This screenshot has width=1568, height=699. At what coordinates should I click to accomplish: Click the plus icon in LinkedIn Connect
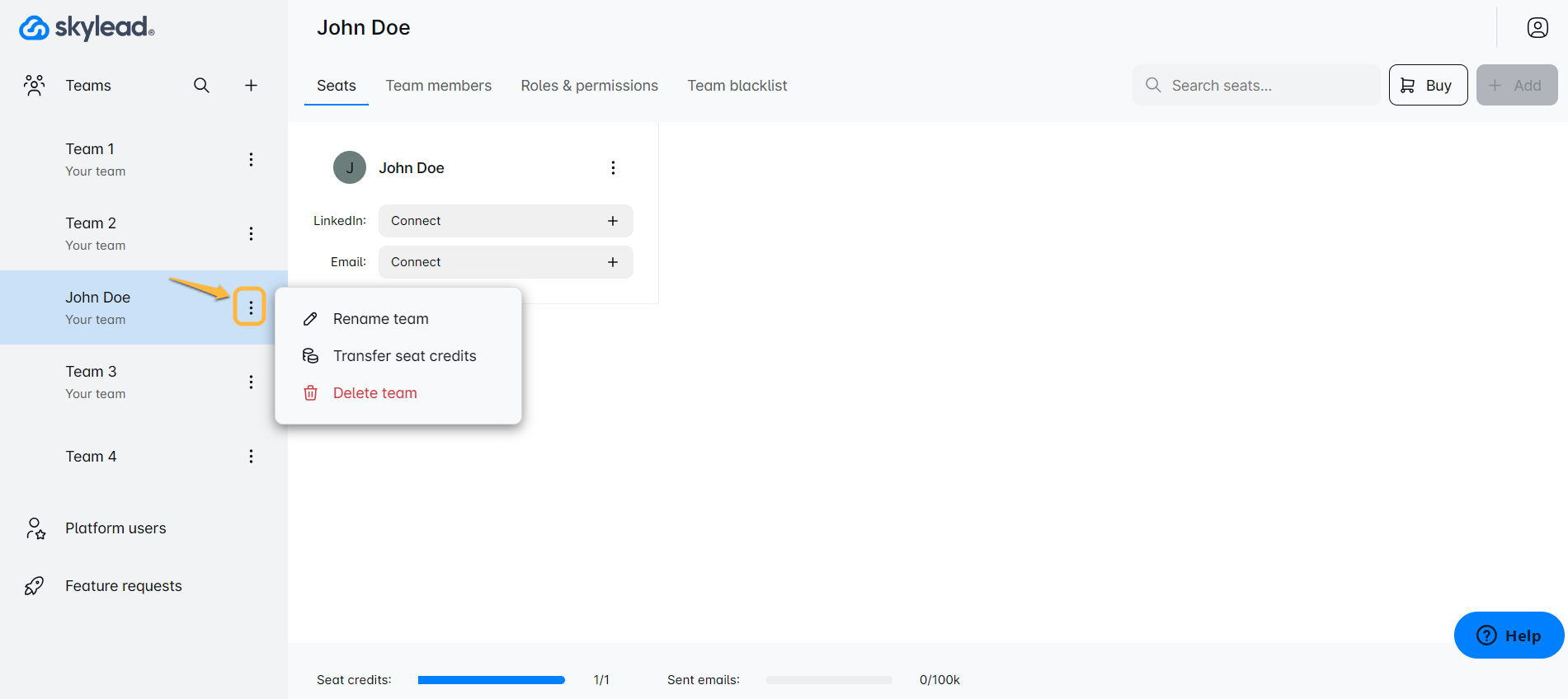[x=612, y=221]
